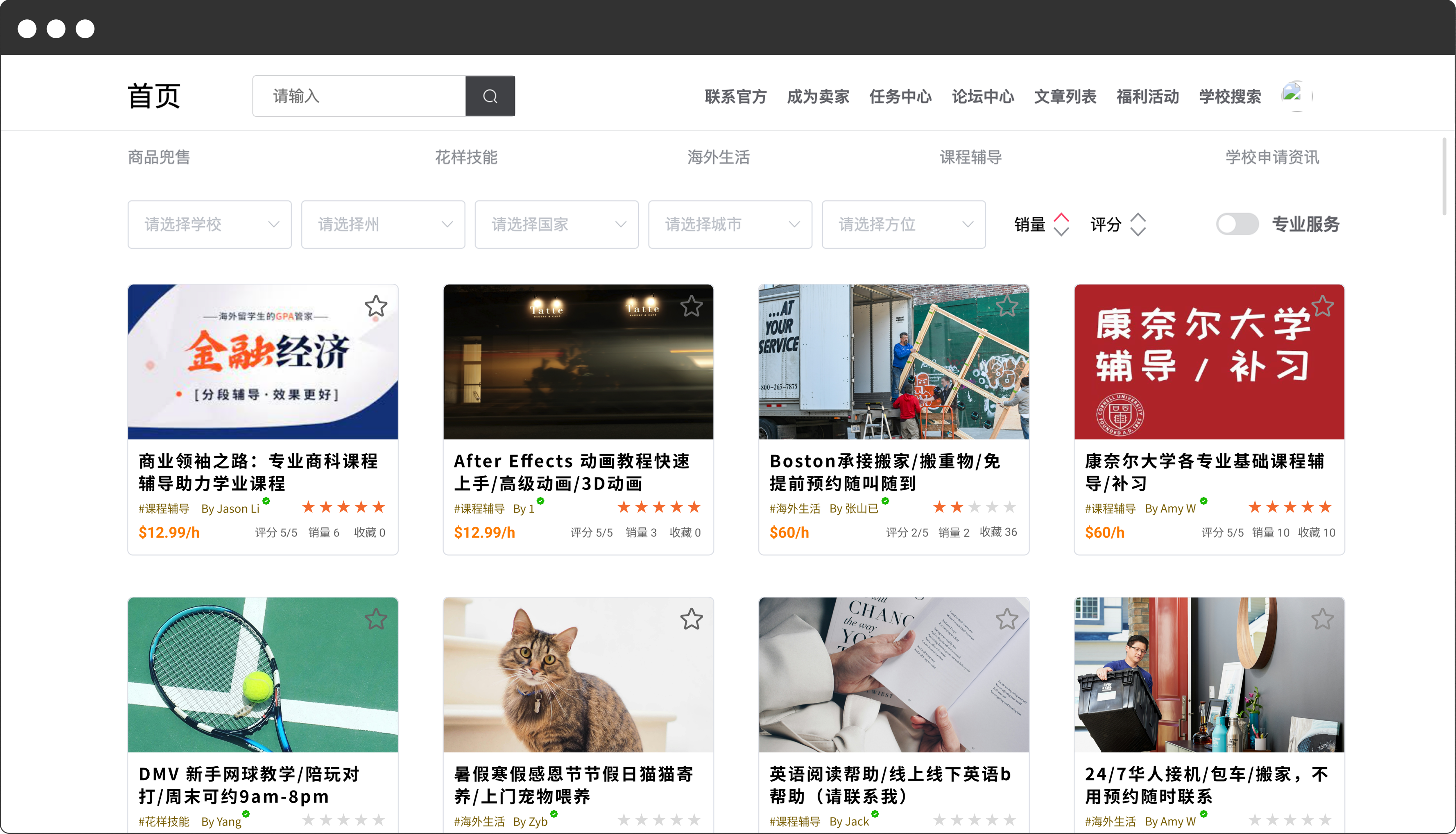Screen dimensions: 1456x834
Task: Sort by 评分 using arrow icon
Action: tap(1138, 224)
